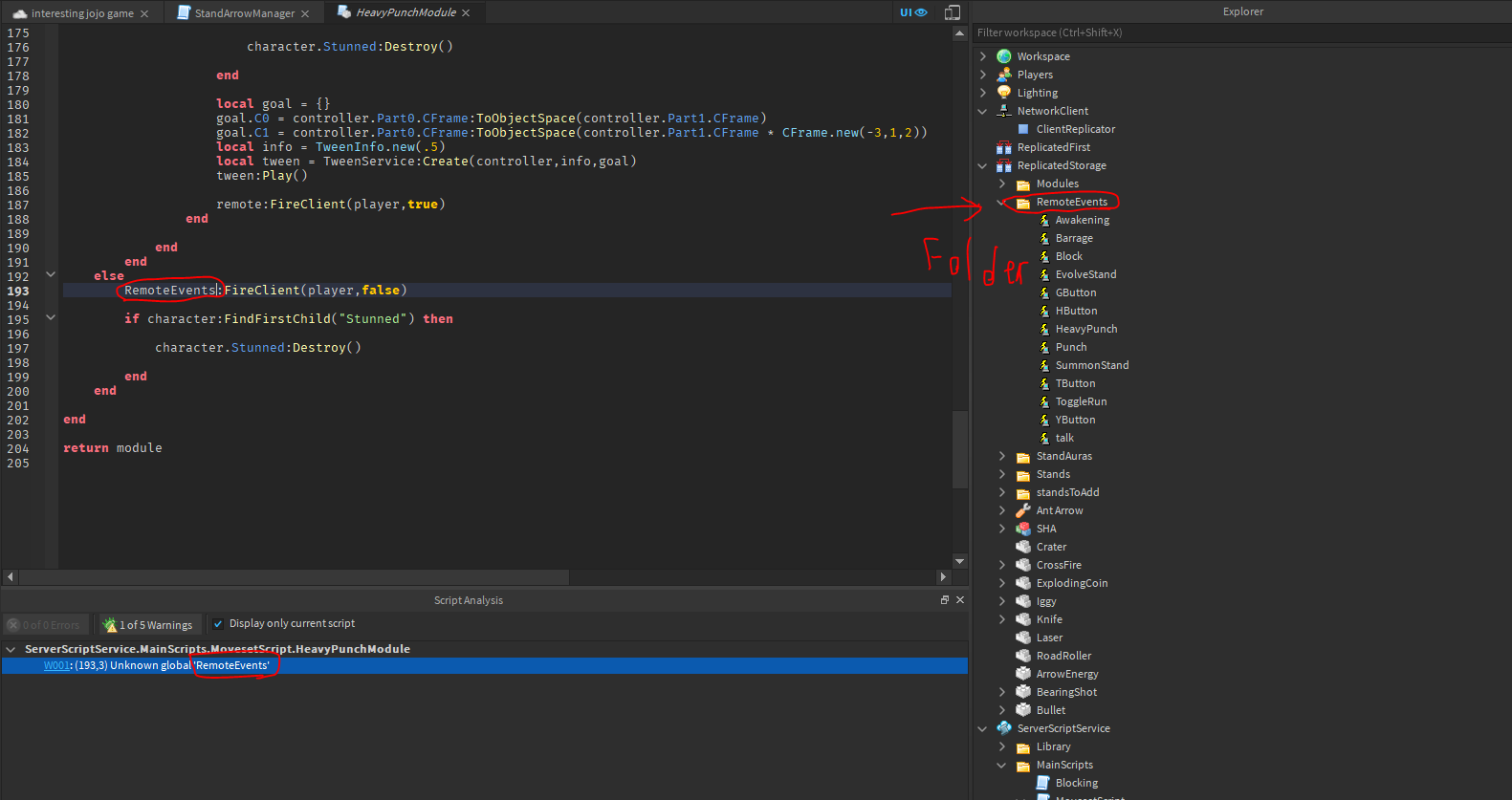
Task: Click the Workspace globe icon
Action: coord(1004,56)
